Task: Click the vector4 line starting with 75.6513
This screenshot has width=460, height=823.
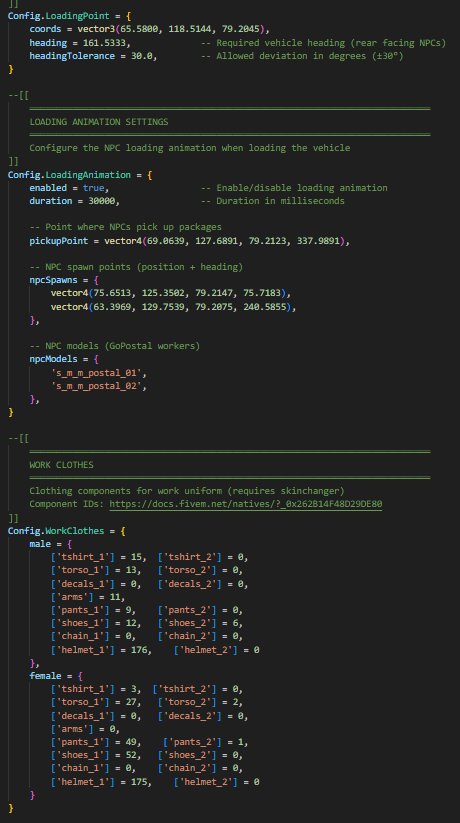Action: coord(171,293)
